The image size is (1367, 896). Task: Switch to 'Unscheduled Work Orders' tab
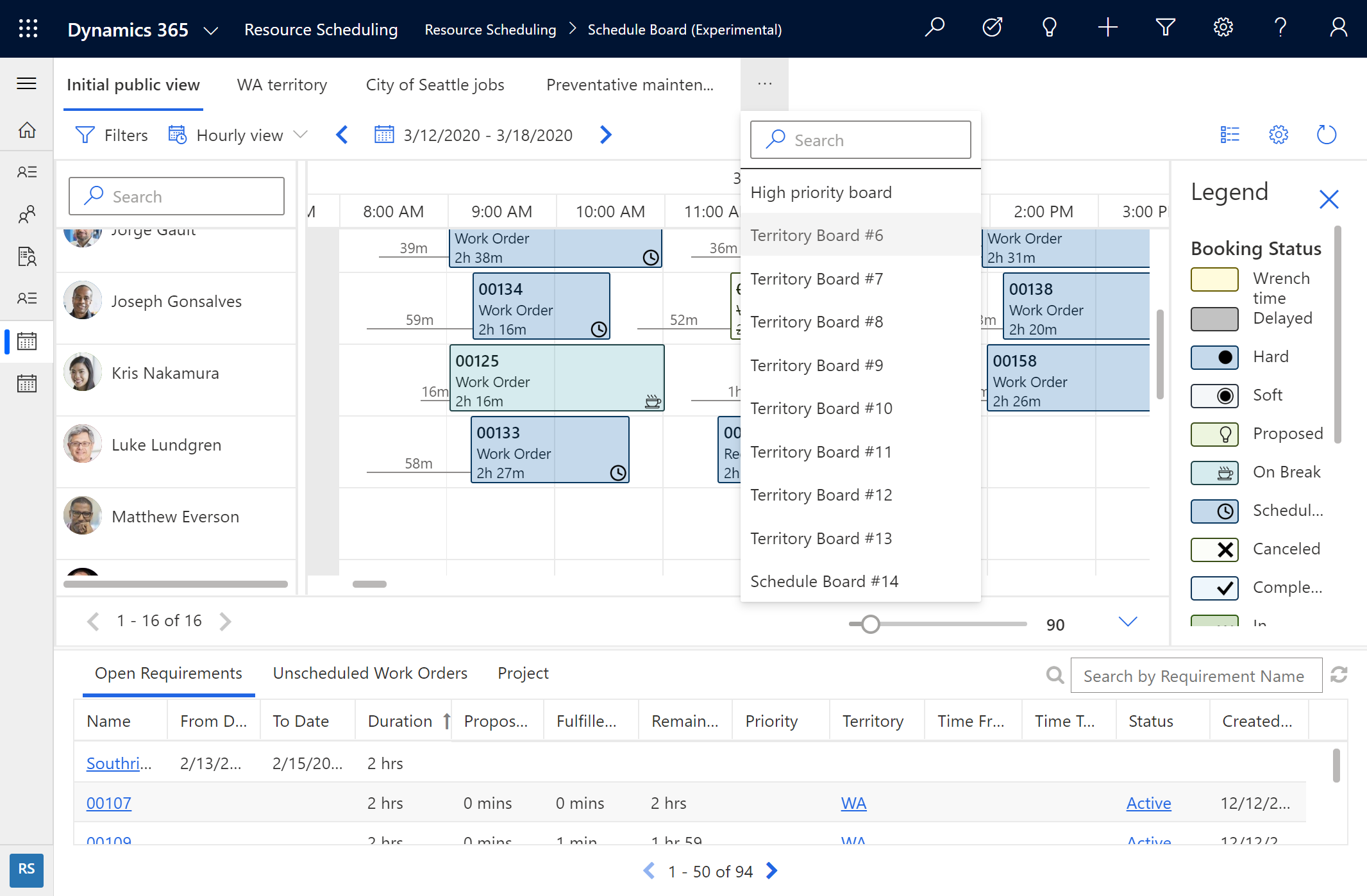pos(370,672)
